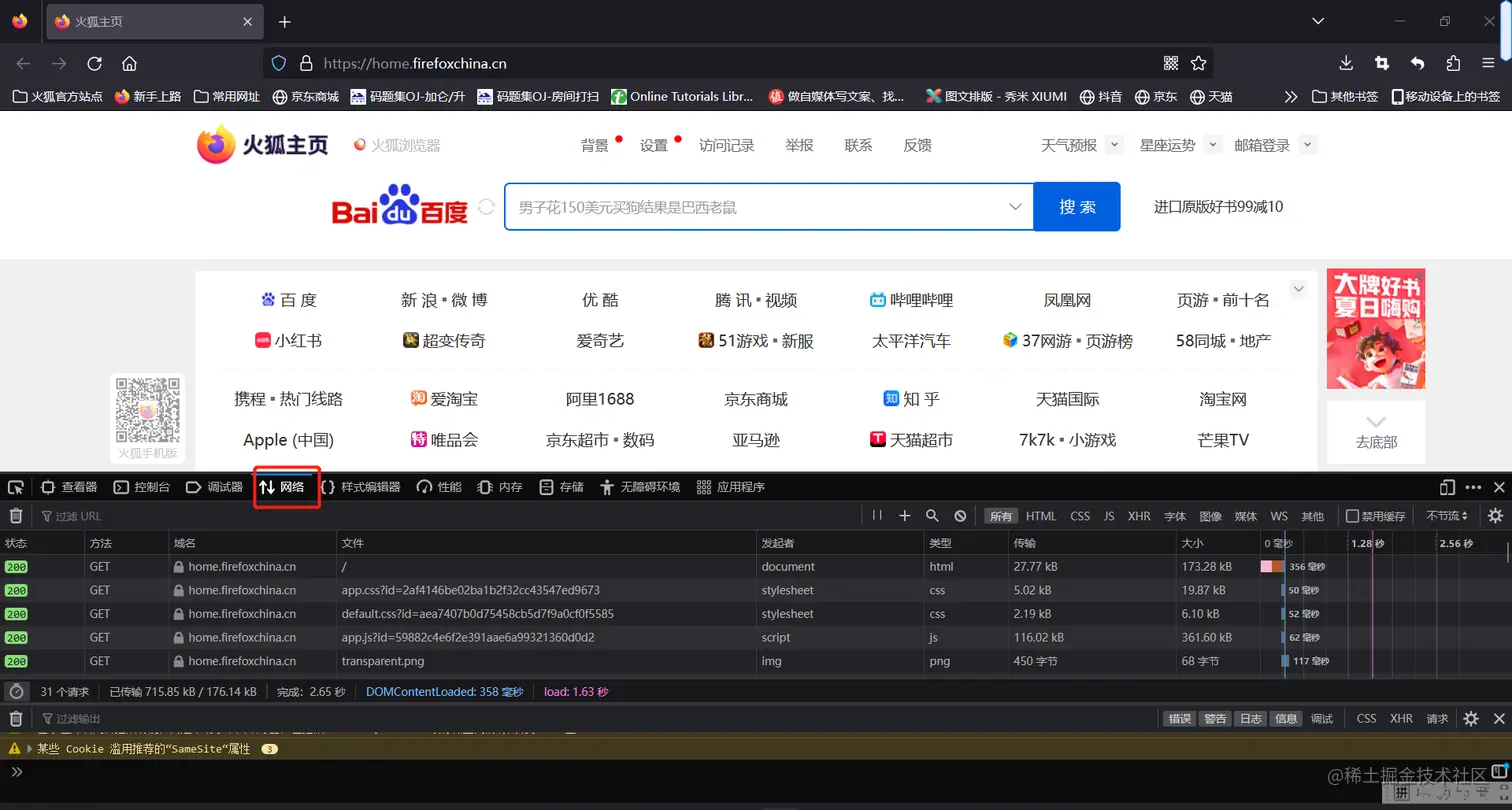Pause network recording in devtools
This screenshot has width=1512, height=810.
877,516
